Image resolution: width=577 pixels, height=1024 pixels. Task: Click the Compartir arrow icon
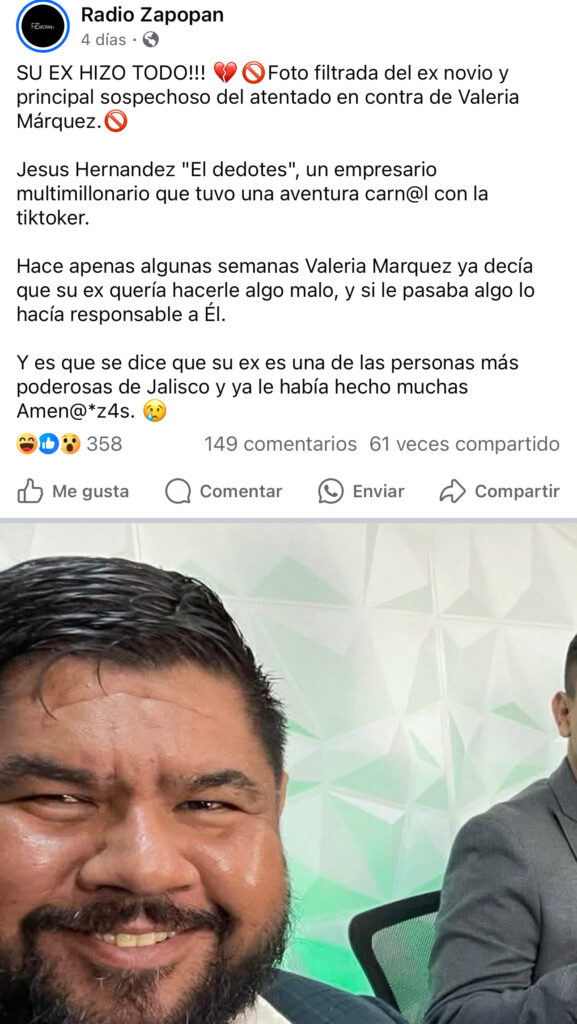tap(452, 491)
